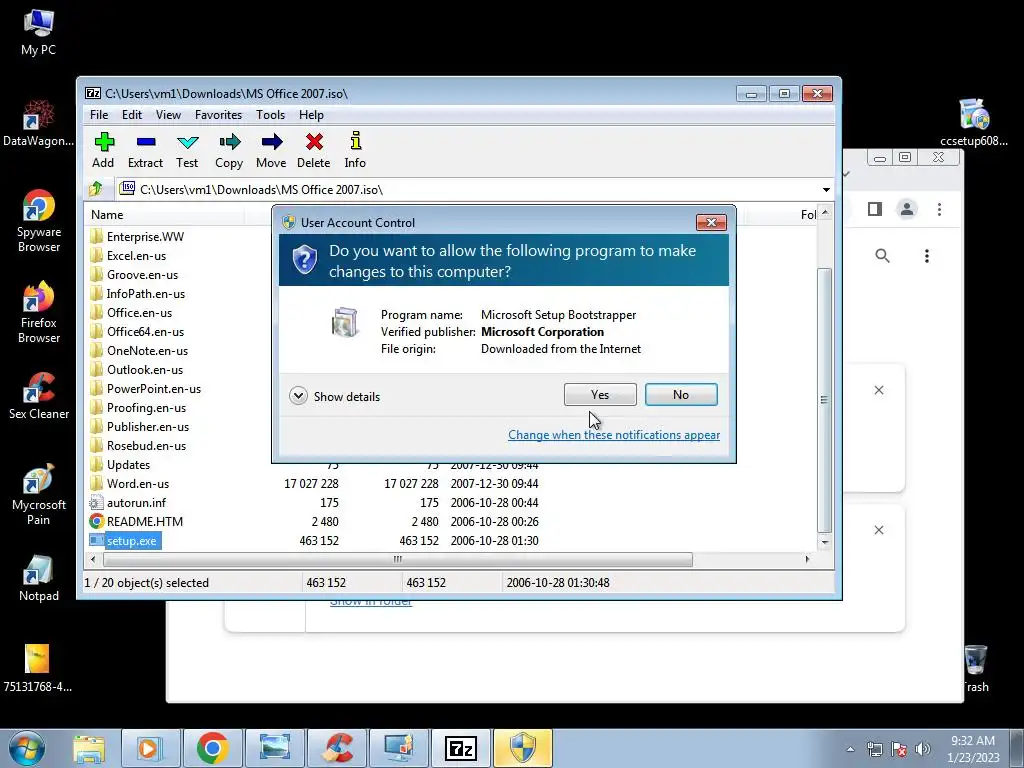The image size is (1024, 768).
Task: Select the Notpad desktop icon
Action: (x=39, y=578)
